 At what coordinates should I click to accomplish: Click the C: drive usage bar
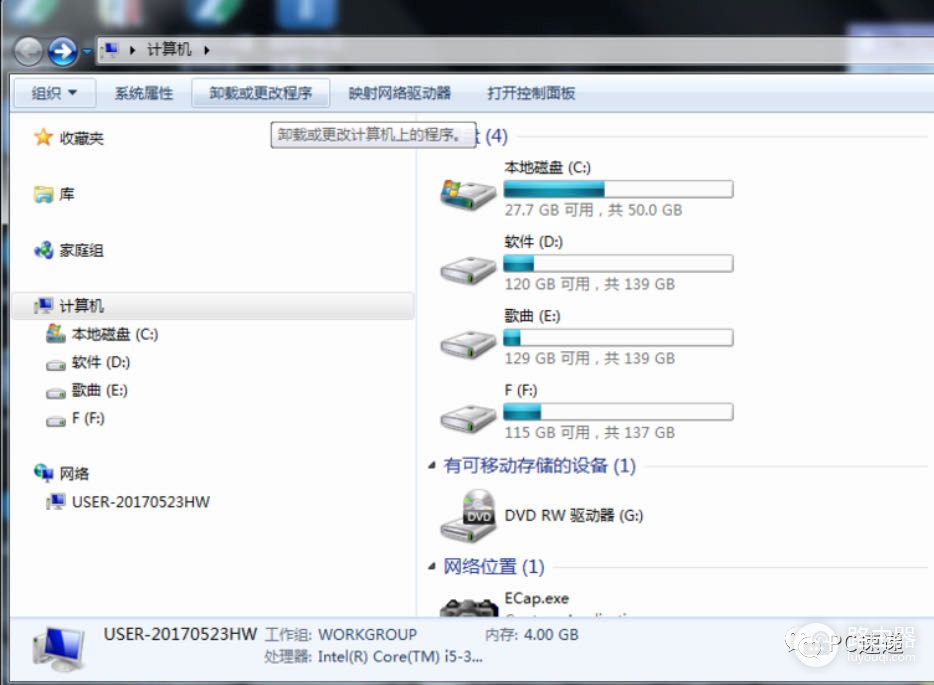618,189
